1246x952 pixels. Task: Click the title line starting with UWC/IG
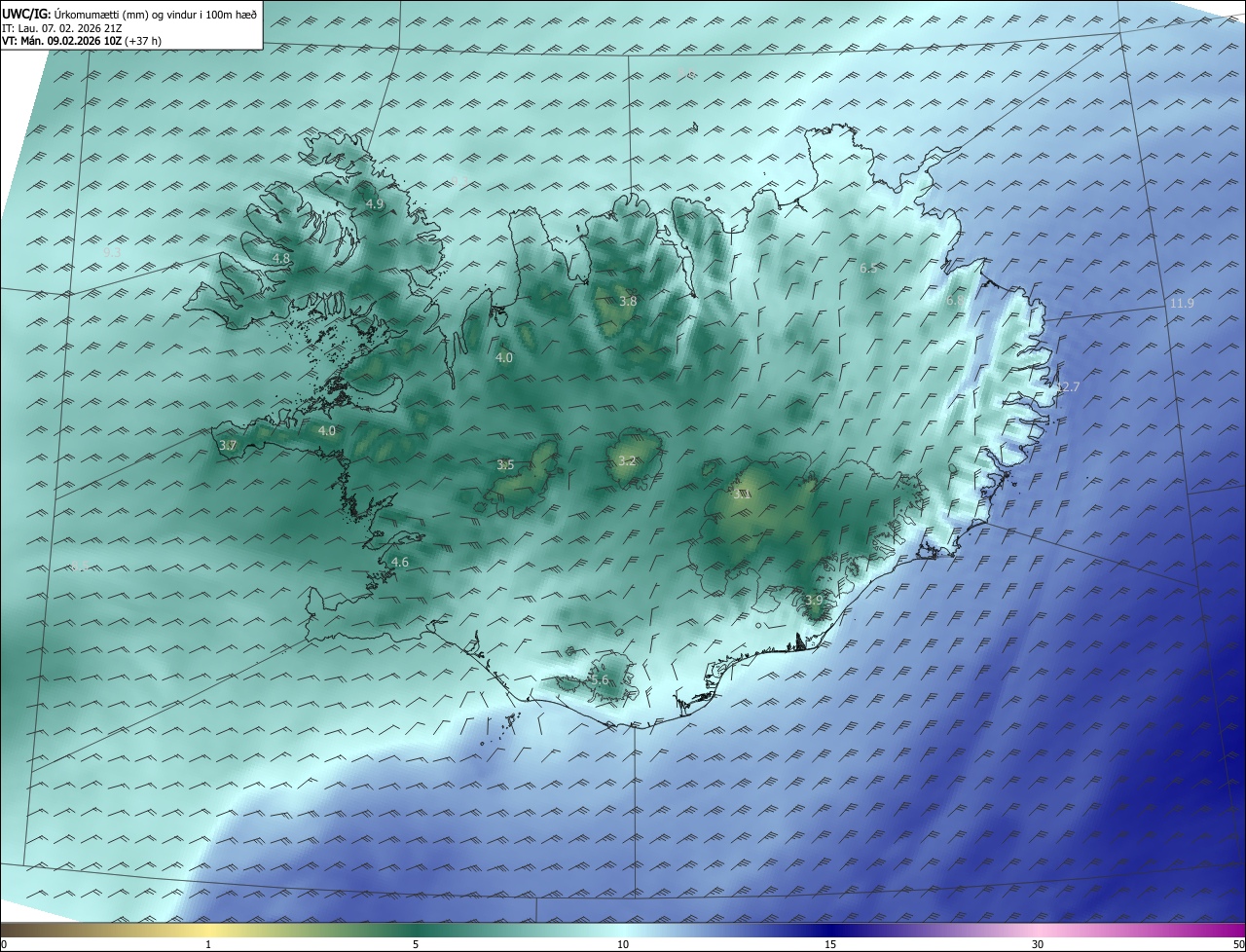tap(129, 14)
